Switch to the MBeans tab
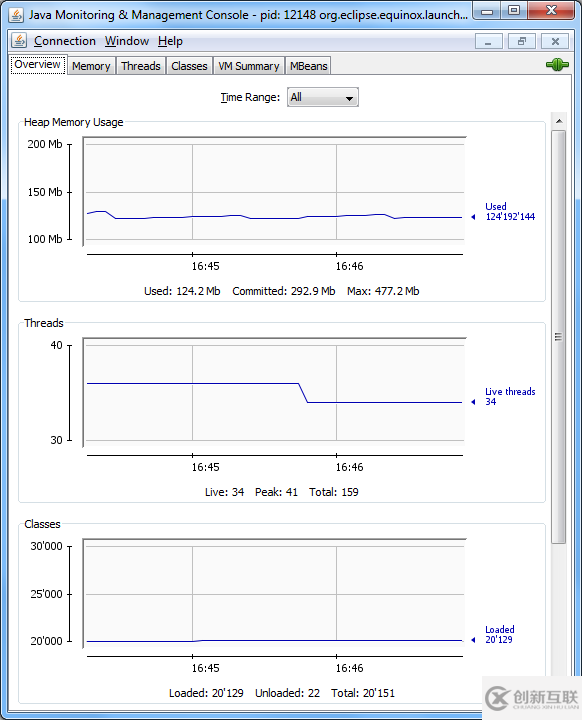Screen dimensions: 582x720 [x=308, y=66]
